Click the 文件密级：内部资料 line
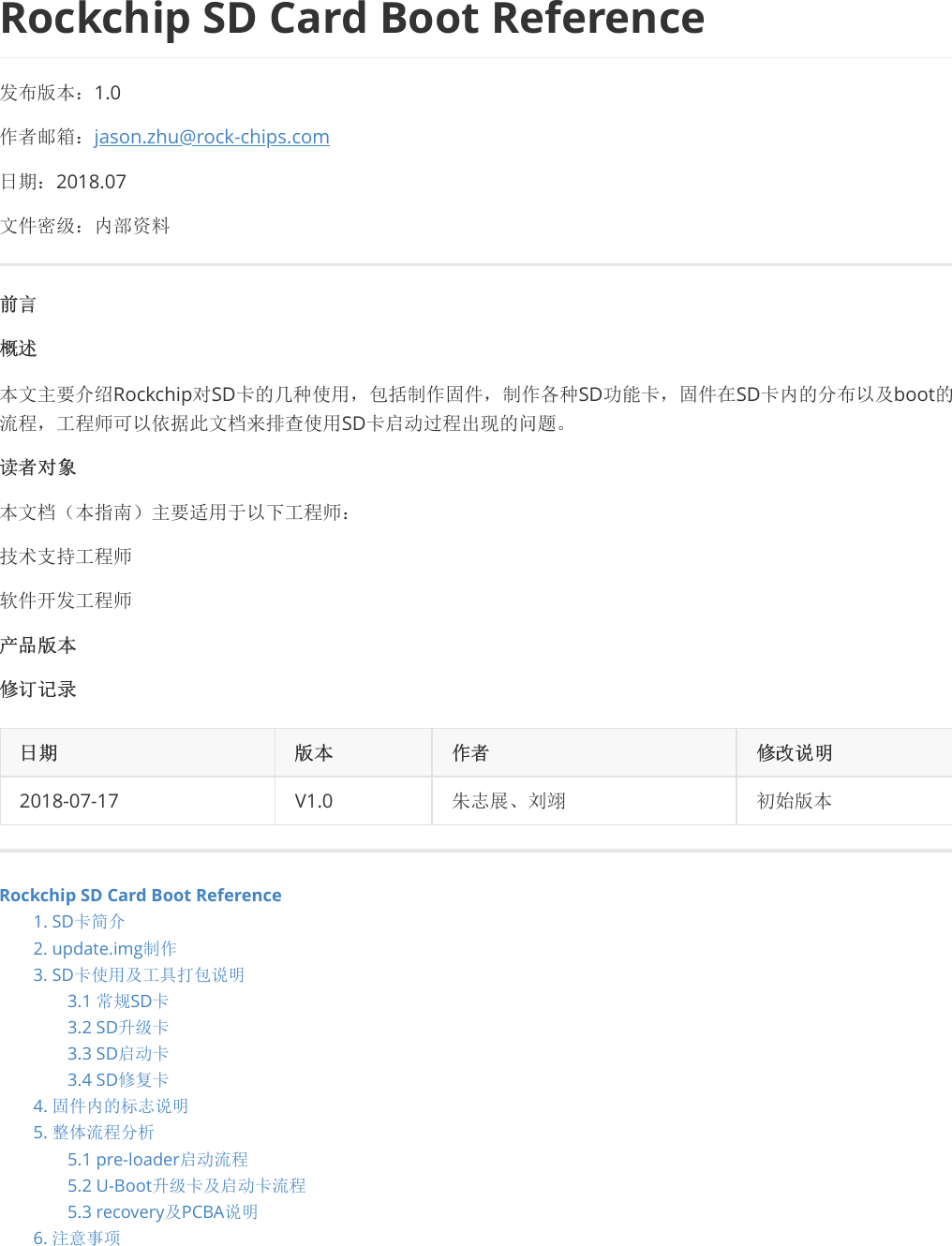This screenshot has height=1246, width=952. point(85,226)
